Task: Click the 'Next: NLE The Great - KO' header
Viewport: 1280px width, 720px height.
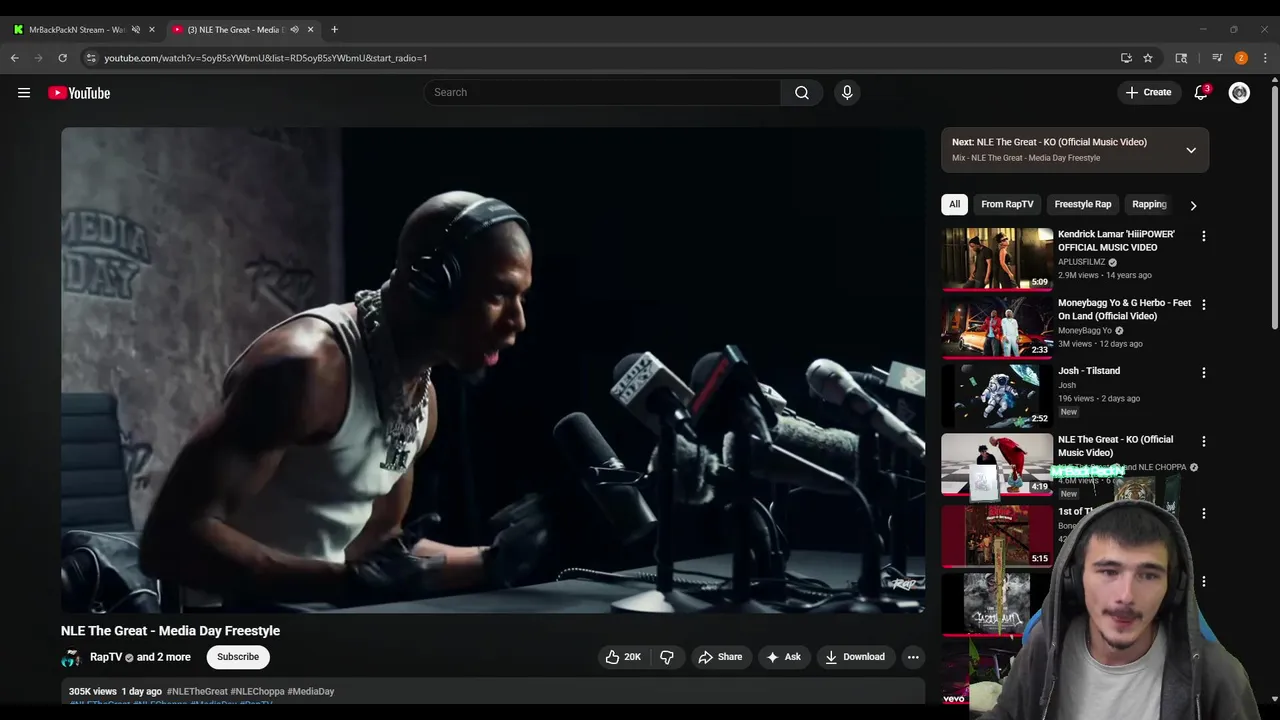Action: coord(1049,142)
